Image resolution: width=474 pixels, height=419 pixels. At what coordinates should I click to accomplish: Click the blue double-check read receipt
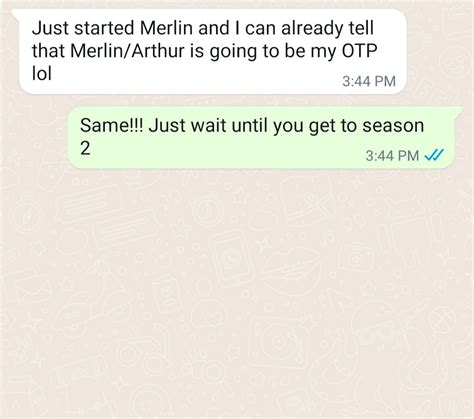tap(434, 155)
